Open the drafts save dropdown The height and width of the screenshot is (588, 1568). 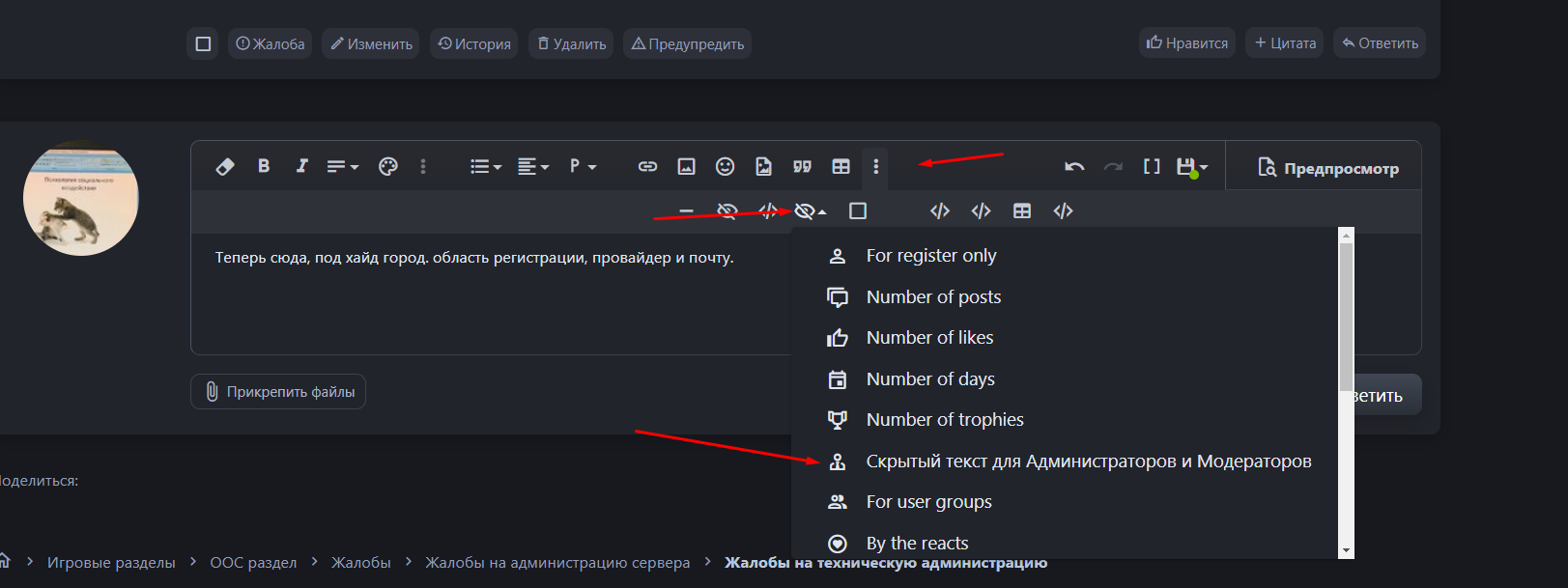(1192, 166)
